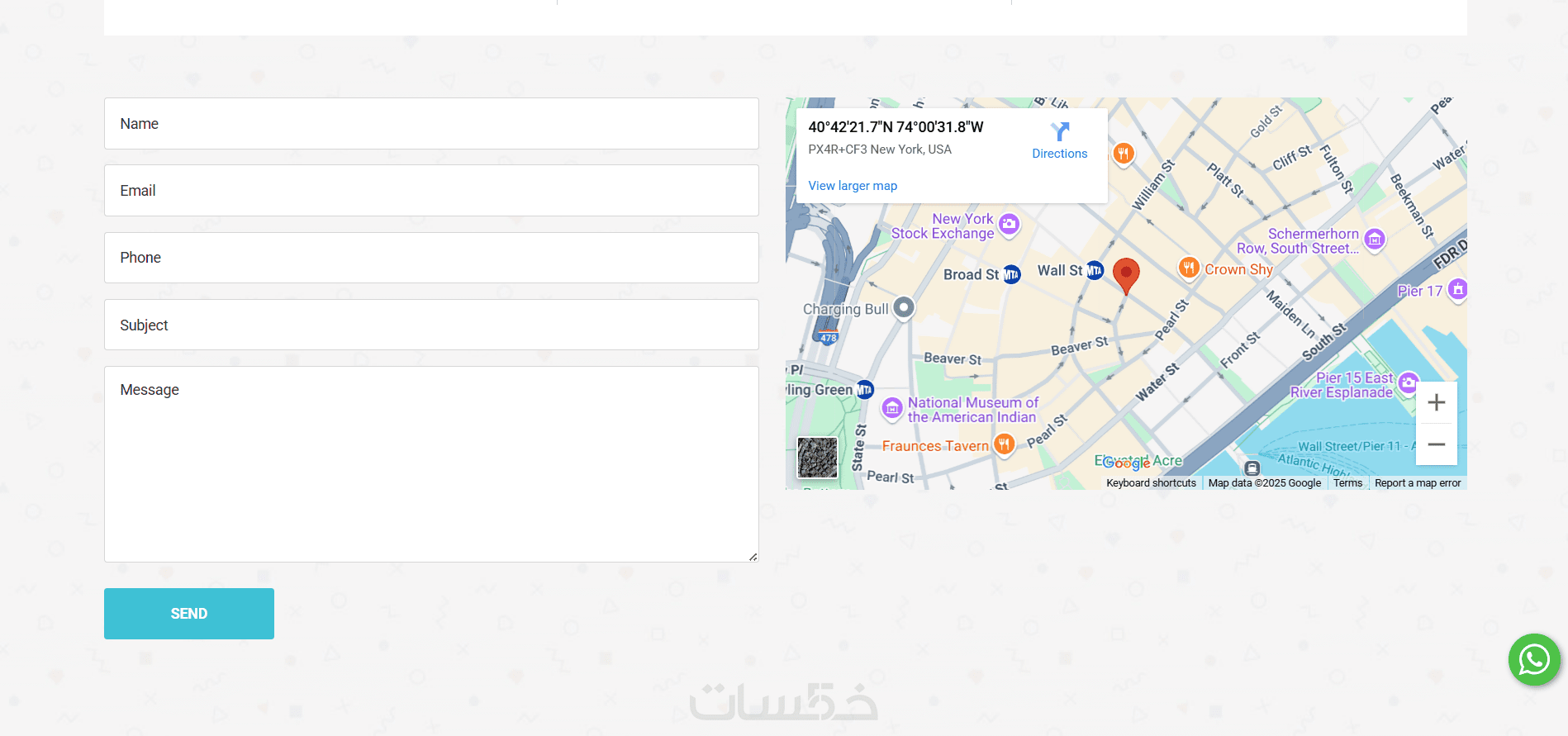Click the Pier 17 shopping marker
Viewport: 1568px width, 736px height.
point(1457,289)
